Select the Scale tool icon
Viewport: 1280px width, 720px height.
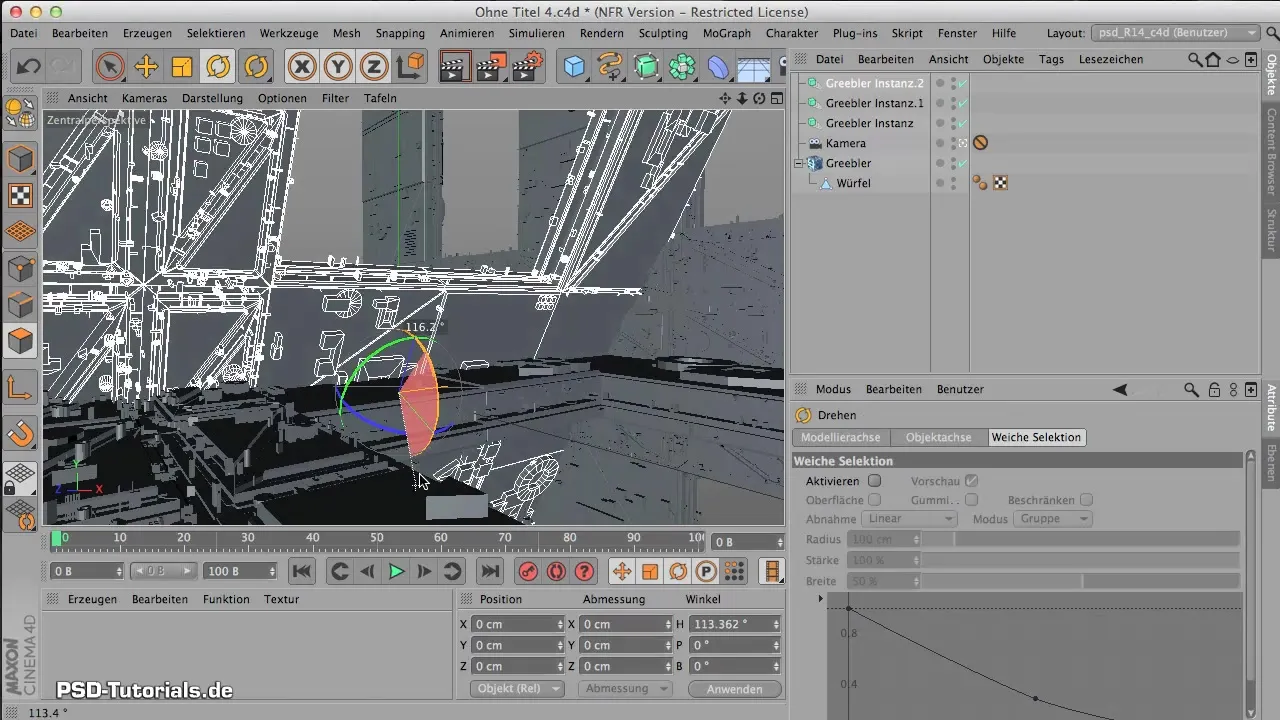click(x=182, y=67)
